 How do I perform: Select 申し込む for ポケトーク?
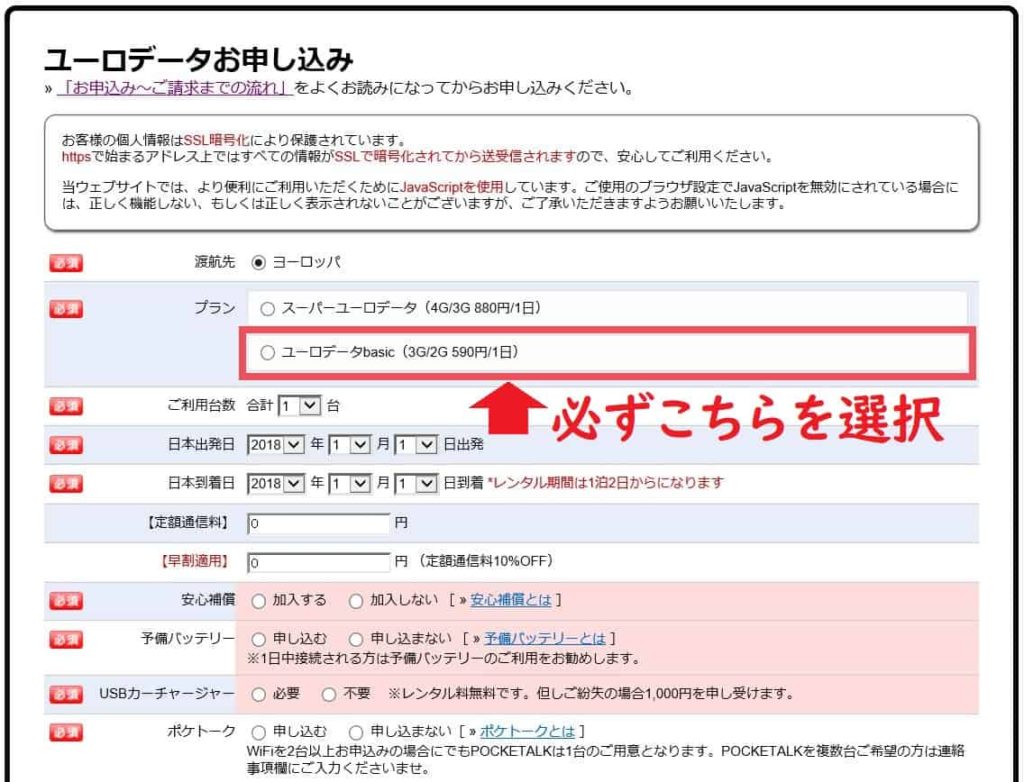coord(259,732)
